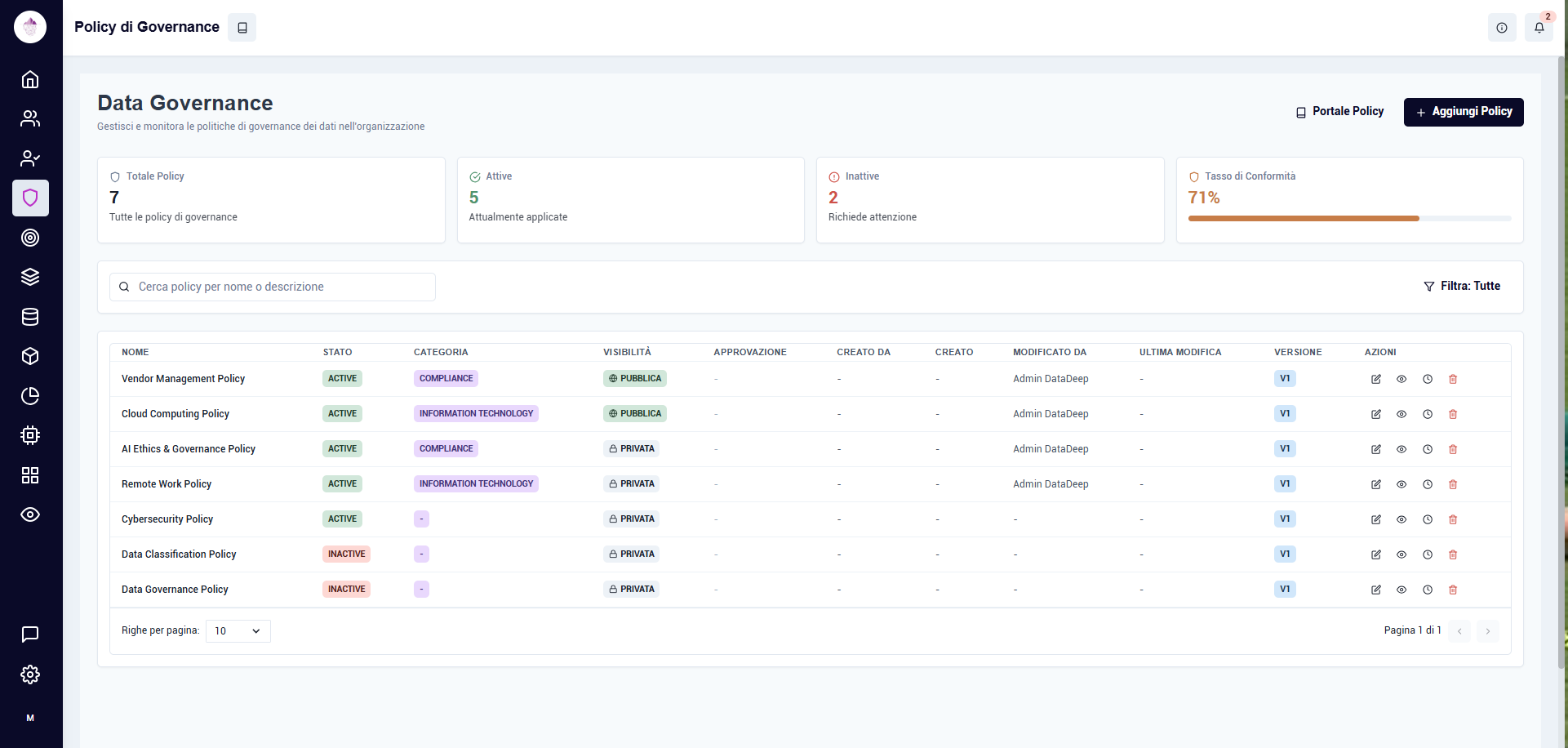This screenshot has height=748, width=1568.
Task: Click the Aggiungi Policy button
Action: coord(1464,112)
